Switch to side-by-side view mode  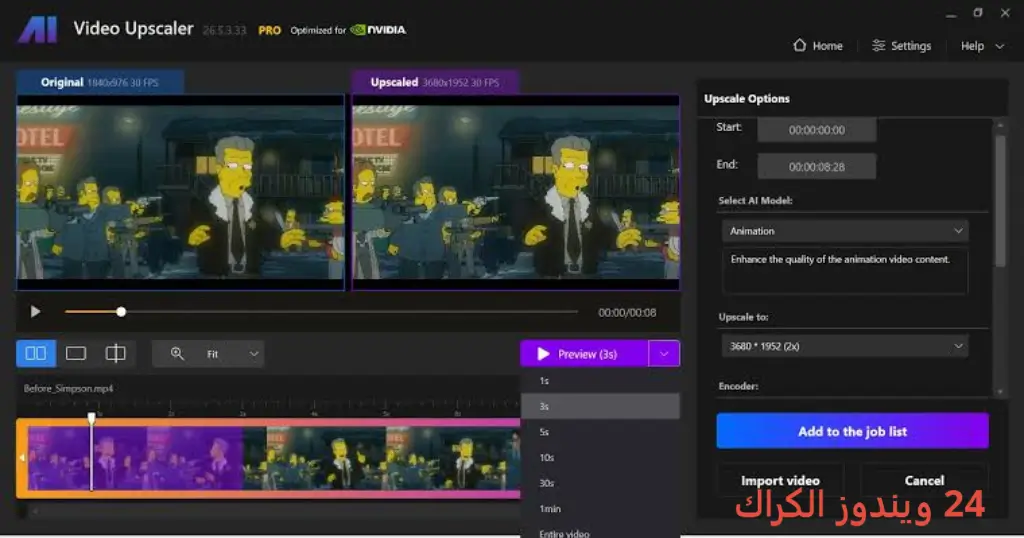pyautogui.click(x=36, y=353)
